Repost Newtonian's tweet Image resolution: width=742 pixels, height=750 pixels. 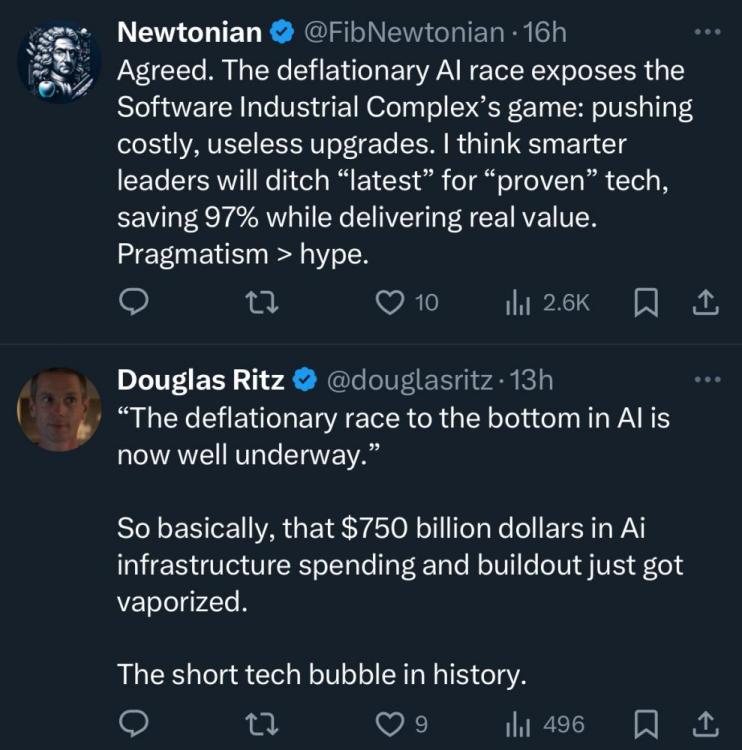click(261, 301)
